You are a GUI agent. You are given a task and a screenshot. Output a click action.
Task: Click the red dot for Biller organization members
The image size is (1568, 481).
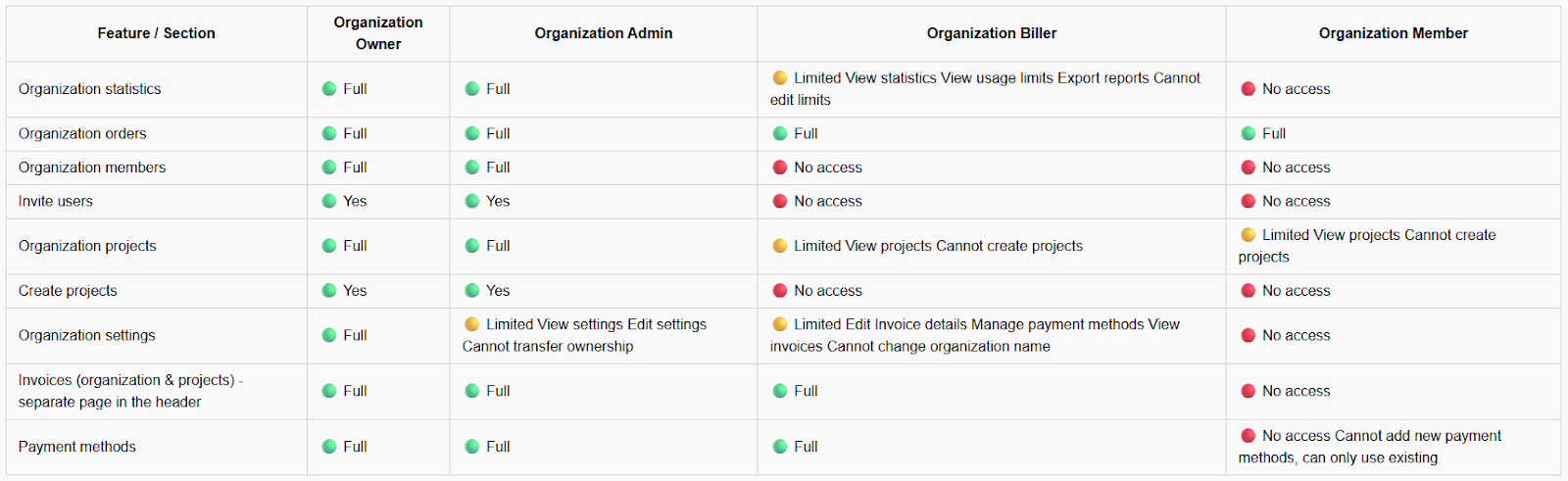point(780,168)
